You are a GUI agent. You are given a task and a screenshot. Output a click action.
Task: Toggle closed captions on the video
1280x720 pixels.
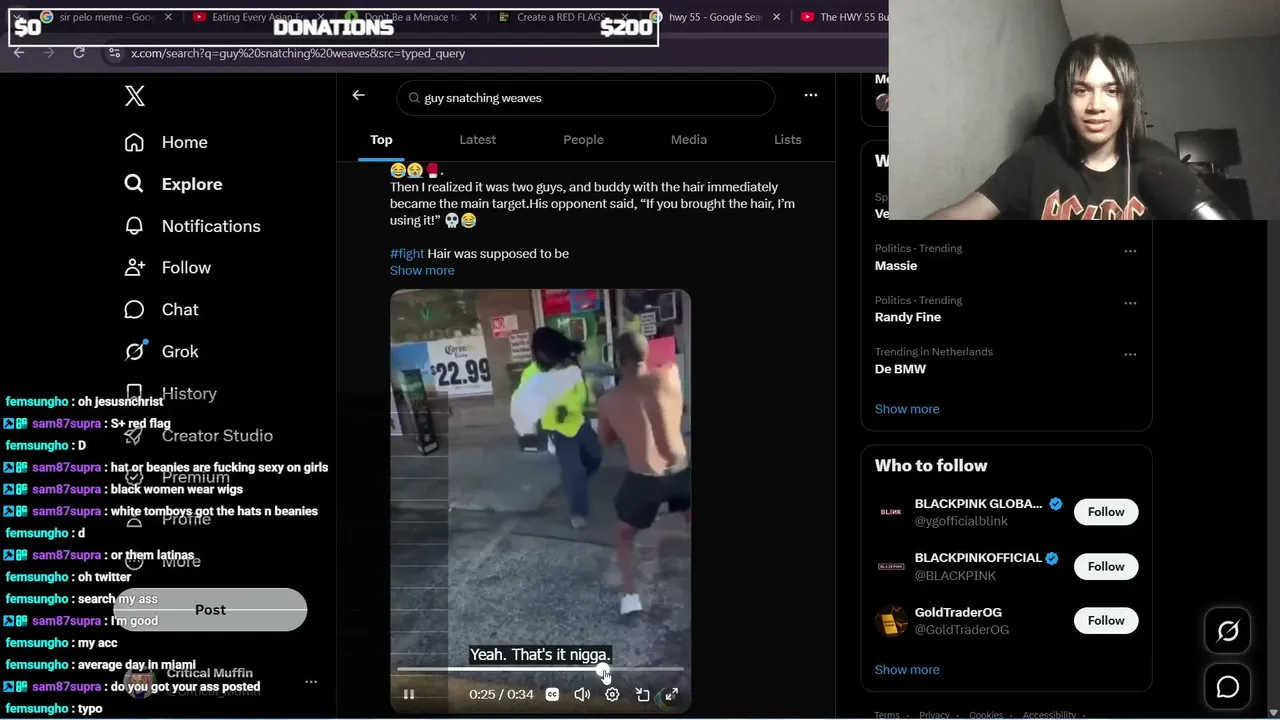click(552, 694)
